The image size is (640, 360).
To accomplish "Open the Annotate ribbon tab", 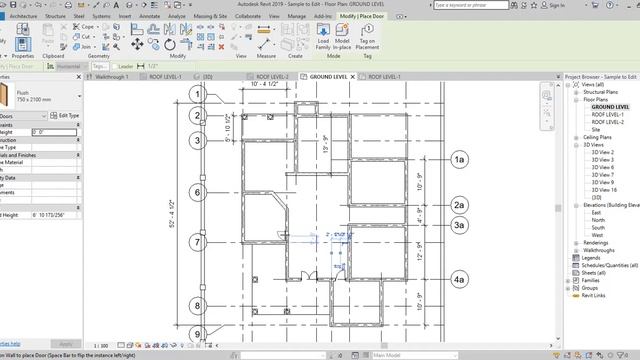I will click(150, 16).
